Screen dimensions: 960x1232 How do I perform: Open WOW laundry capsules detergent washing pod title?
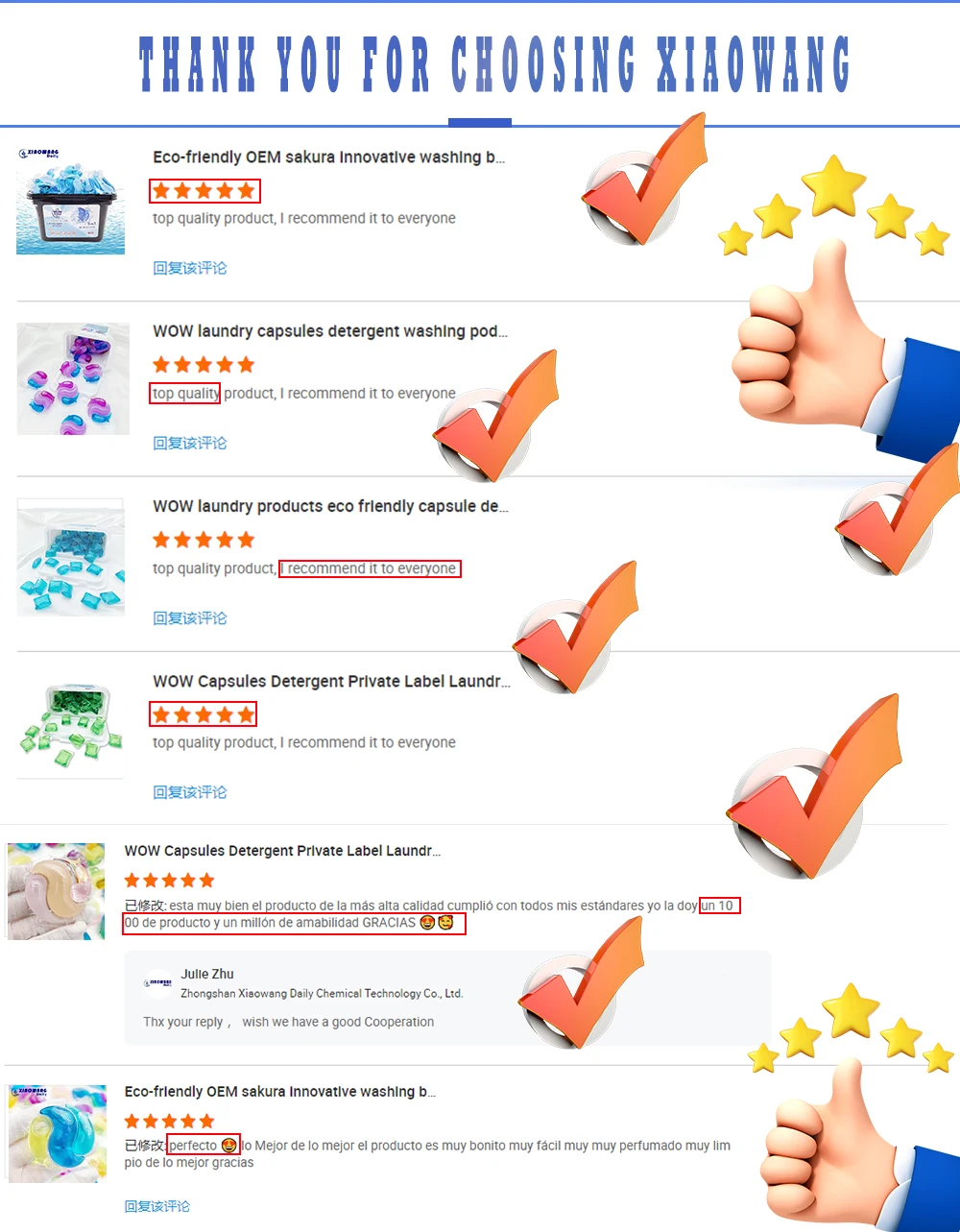tap(330, 331)
